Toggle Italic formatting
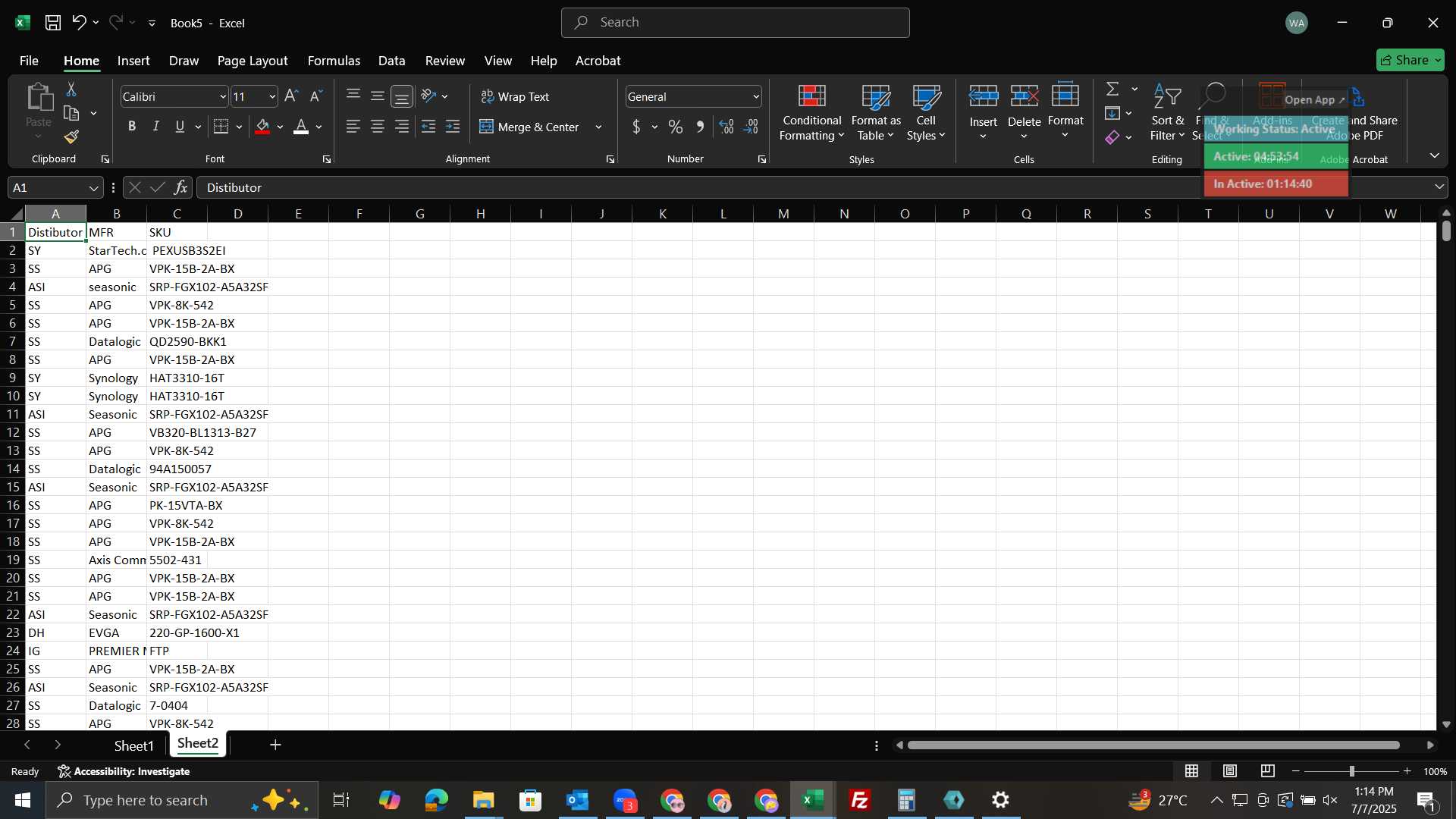This screenshot has height=819, width=1456. [x=156, y=127]
